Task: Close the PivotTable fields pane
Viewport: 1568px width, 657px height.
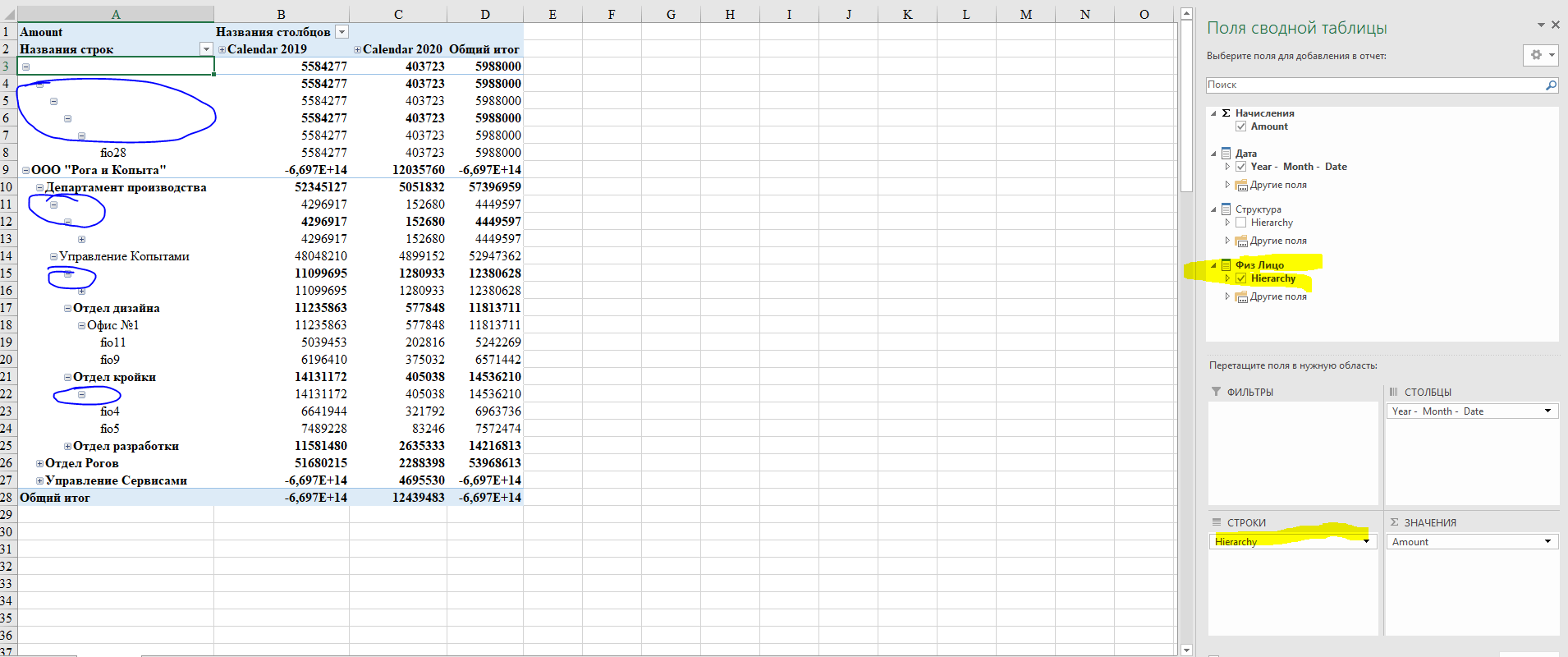Action: coord(1555,25)
